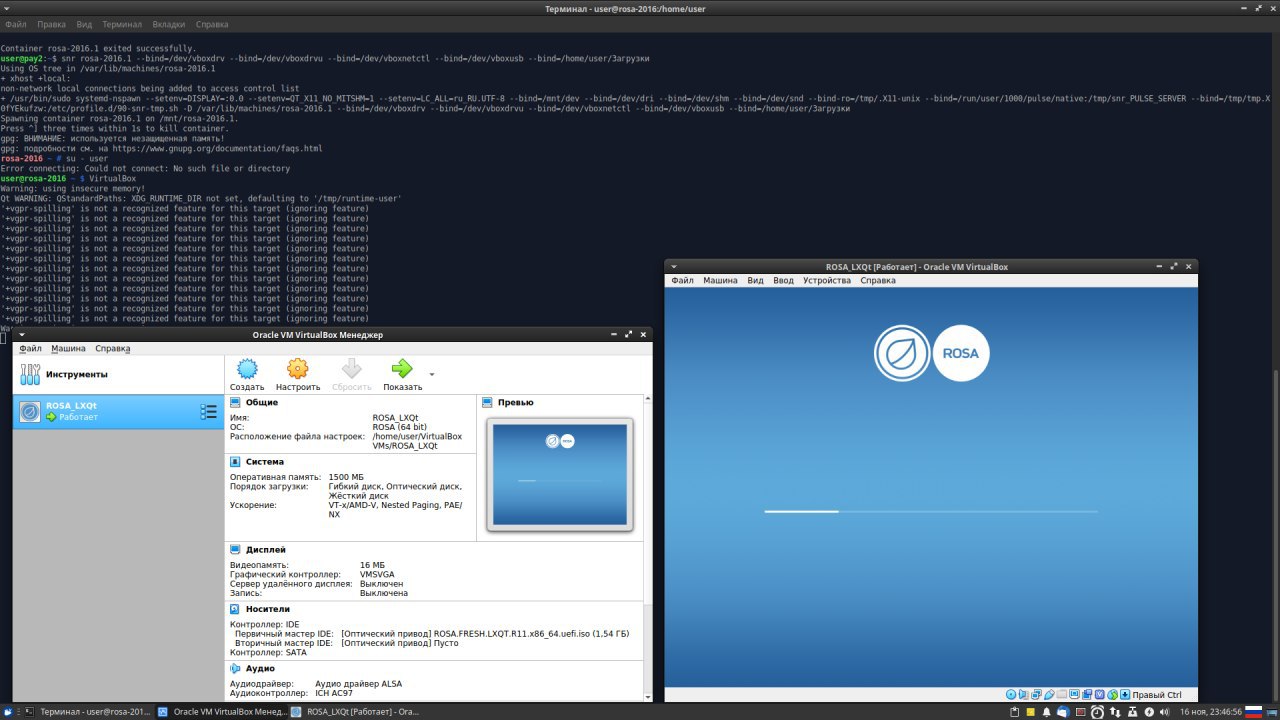1280x720 pixels.
Task: Click USB devices pen icon in VM status bar
Action: [x=1049, y=695]
